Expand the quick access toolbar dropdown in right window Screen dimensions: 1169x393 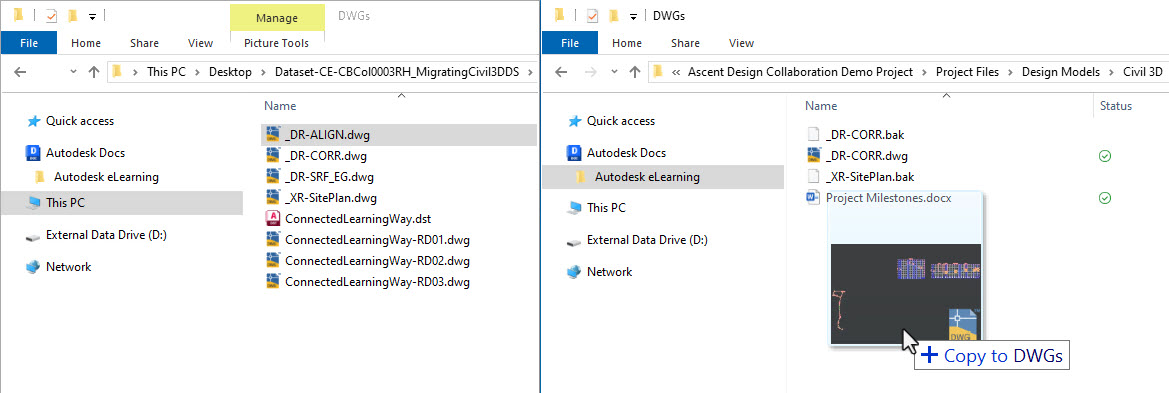click(x=633, y=16)
